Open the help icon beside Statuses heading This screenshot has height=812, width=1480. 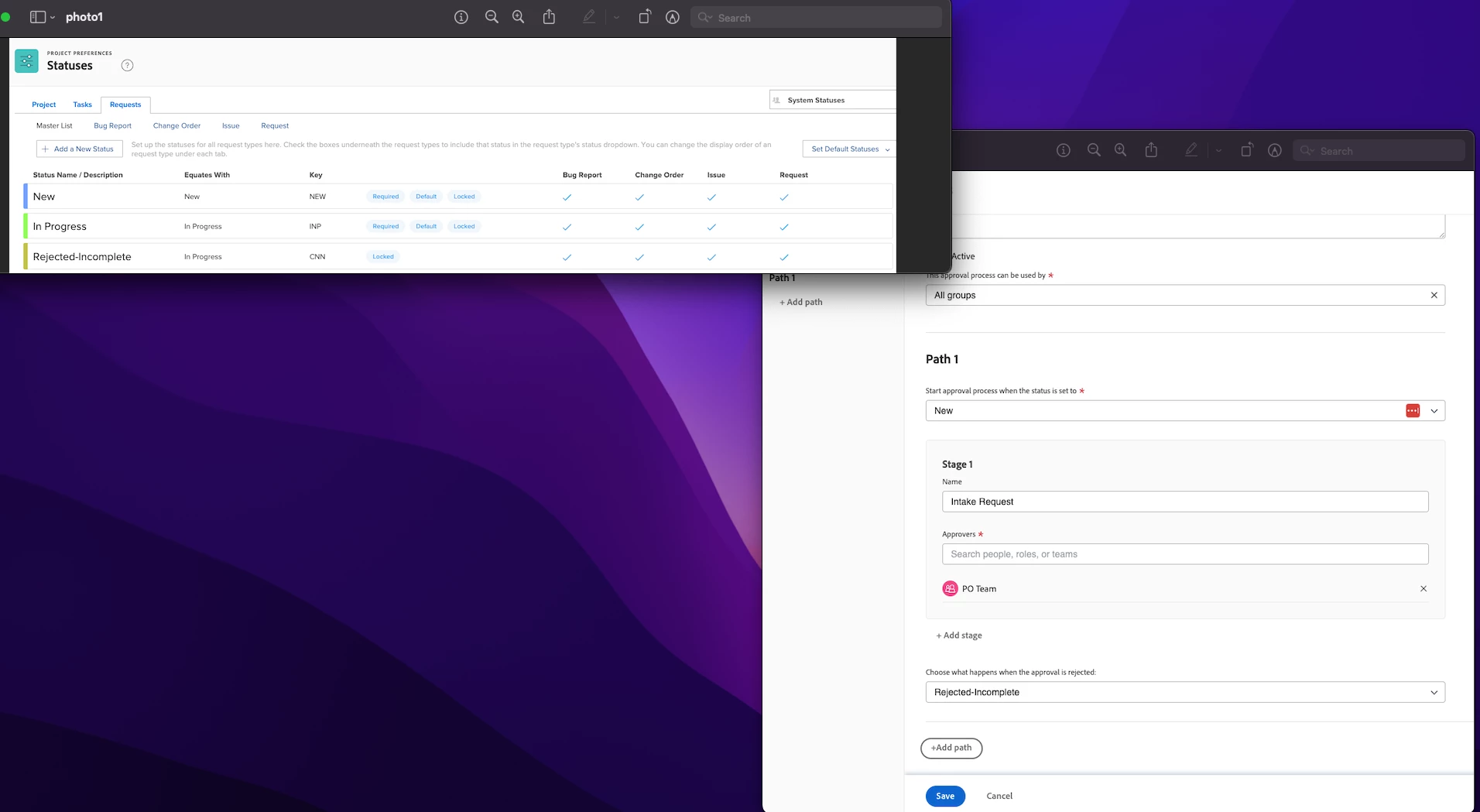128,66
